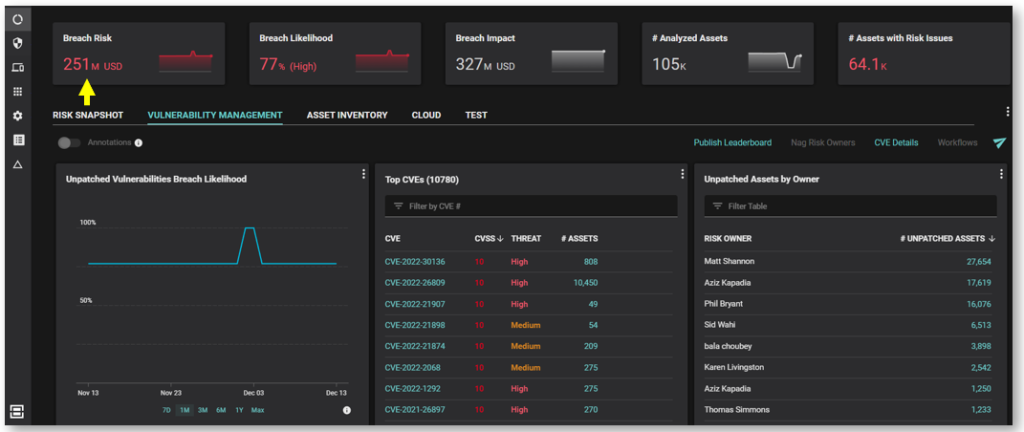Click 10,450 assets count for CVE-2022-26809

[x=585, y=283]
